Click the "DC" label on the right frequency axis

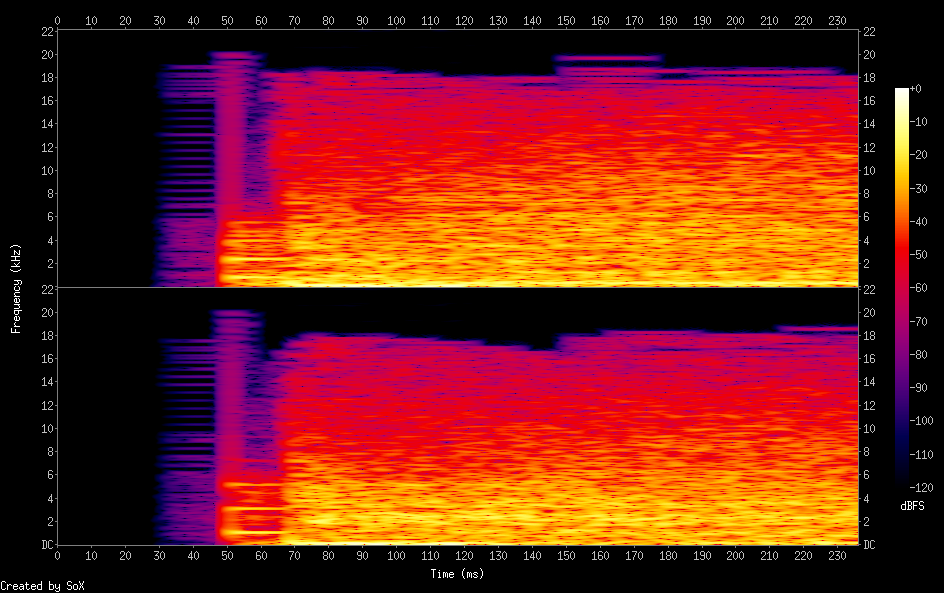(x=869, y=545)
